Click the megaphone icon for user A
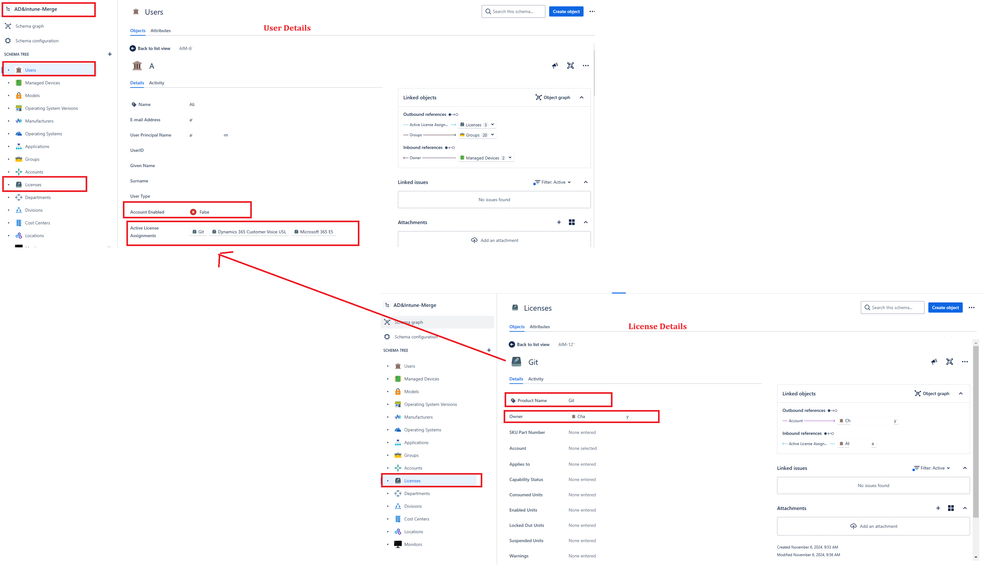This screenshot has height=573, width=999. click(x=555, y=66)
